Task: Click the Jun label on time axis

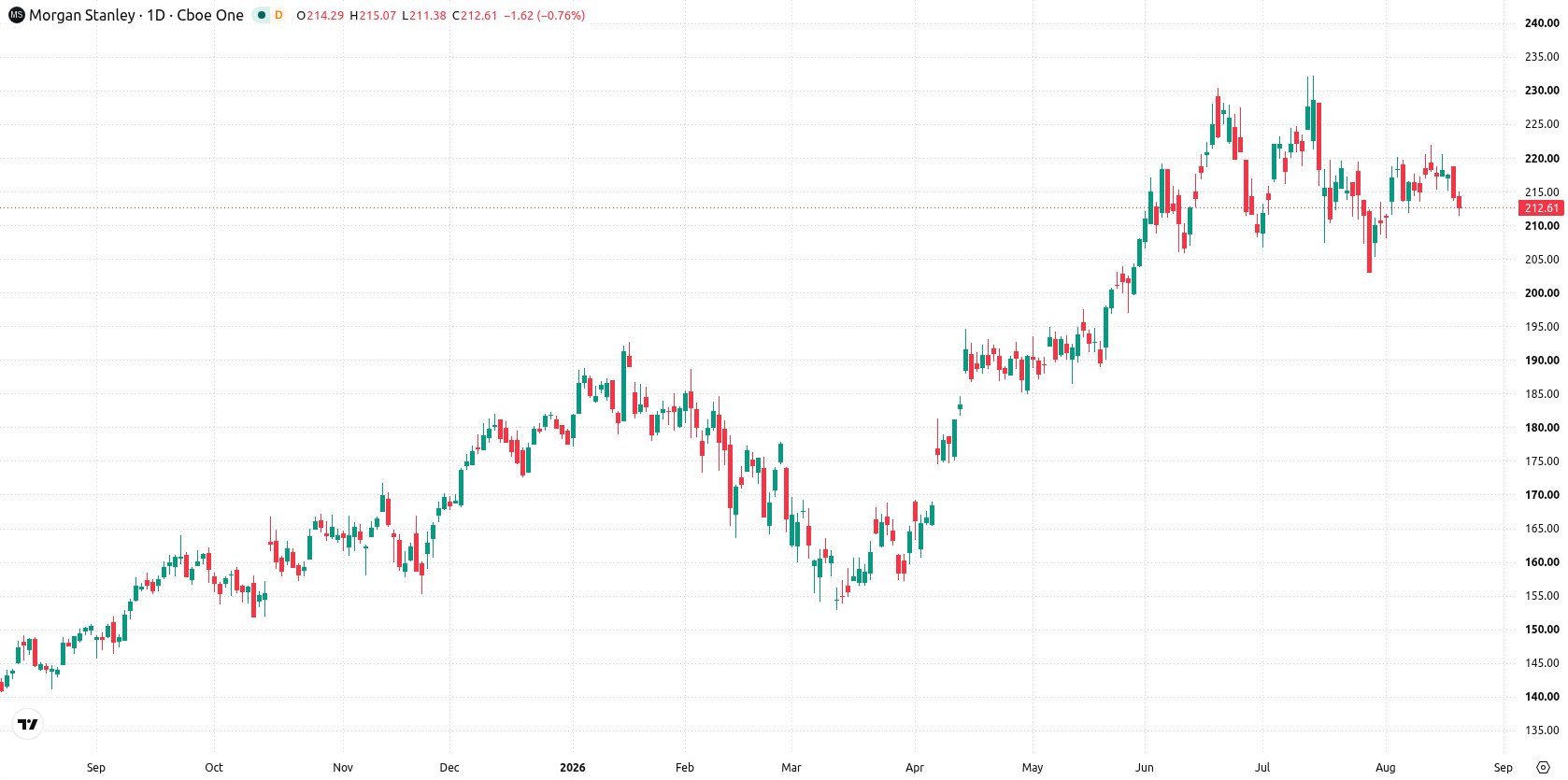Action: coord(1145,768)
